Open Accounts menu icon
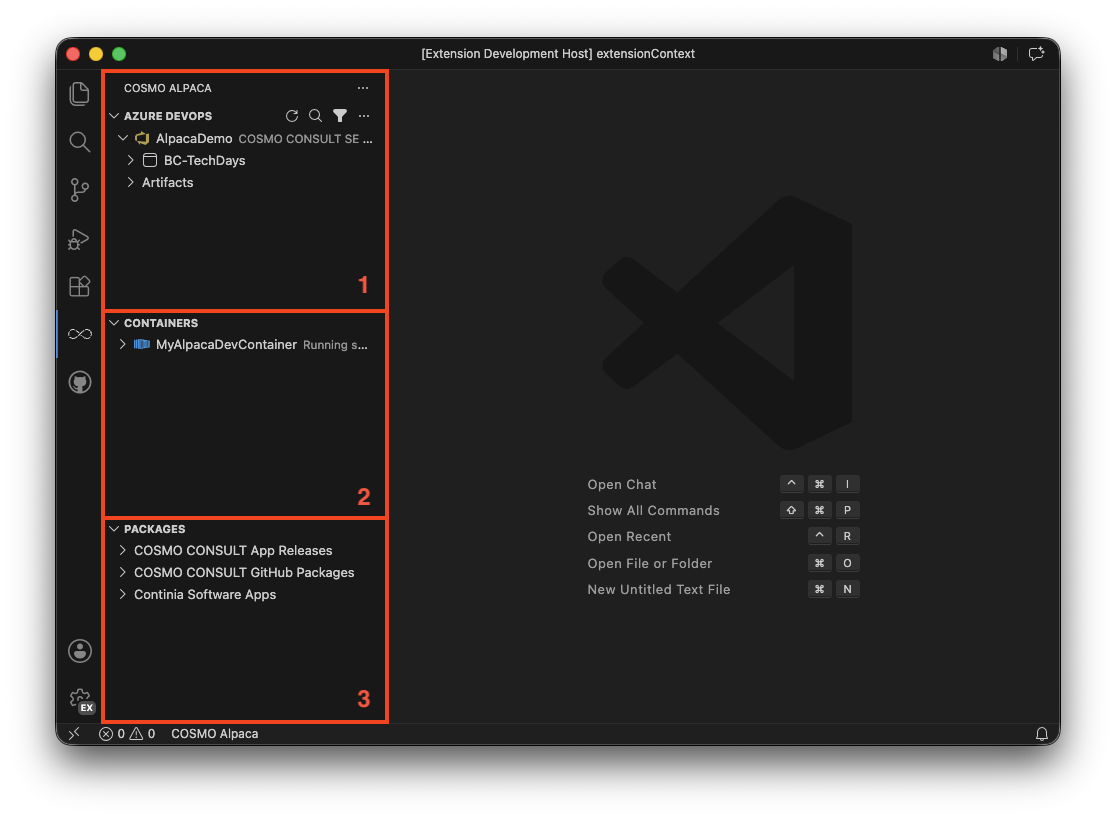The height and width of the screenshot is (819, 1116). coord(80,650)
